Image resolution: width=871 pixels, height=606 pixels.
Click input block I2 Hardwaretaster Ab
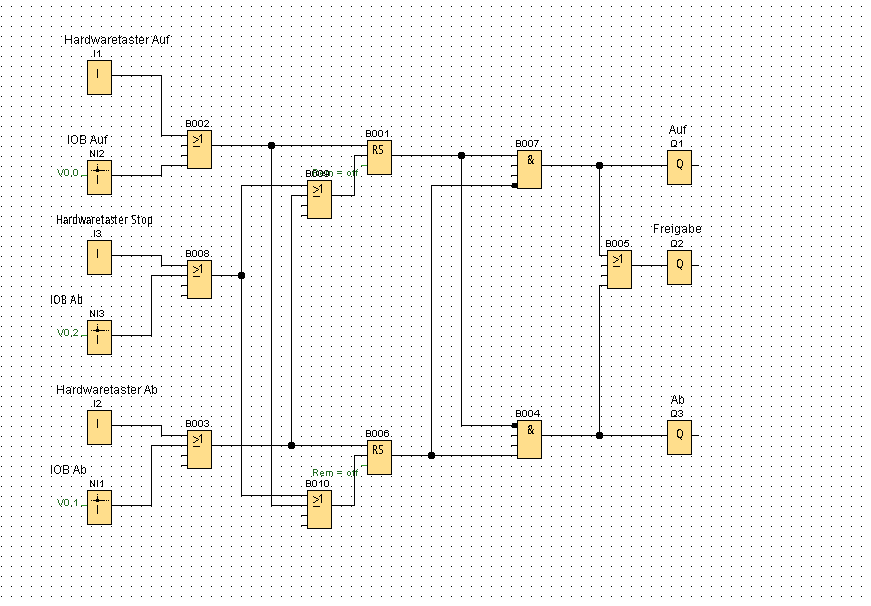pyautogui.click(x=99, y=427)
